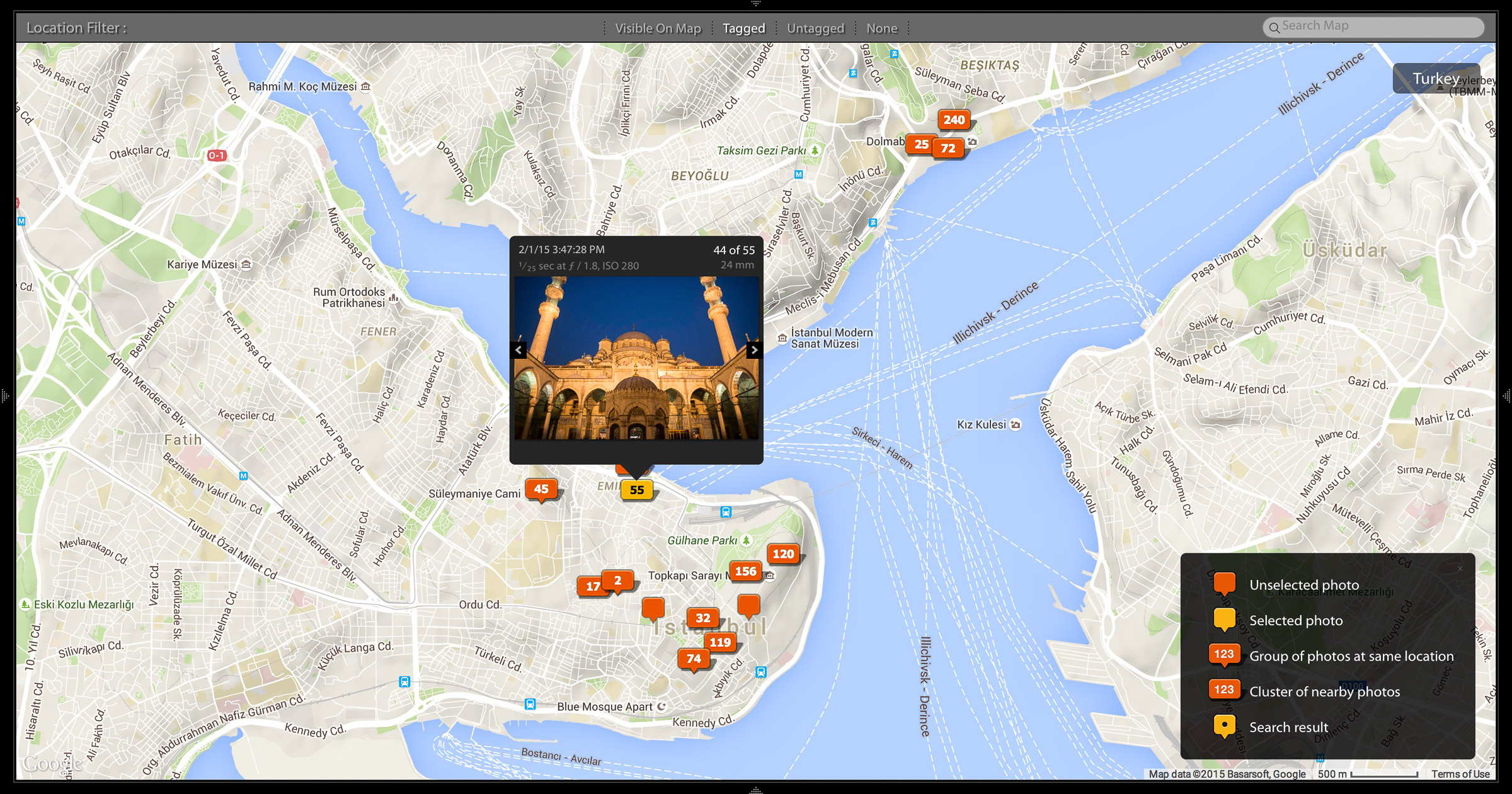The width and height of the screenshot is (1512, 794).
Task: Show next photo in popup
Action: (753, 350)
